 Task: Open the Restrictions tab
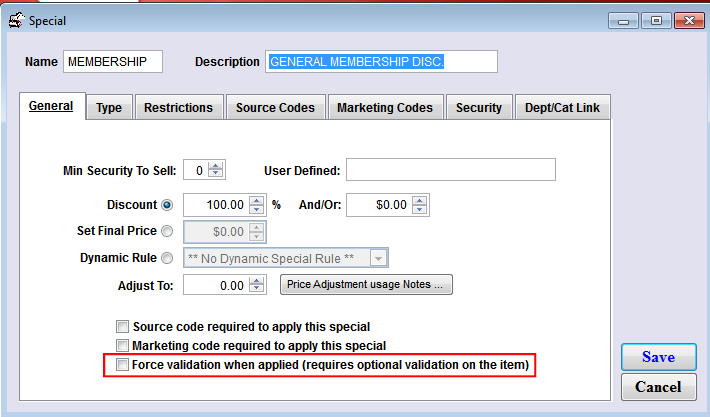(179, 108)
